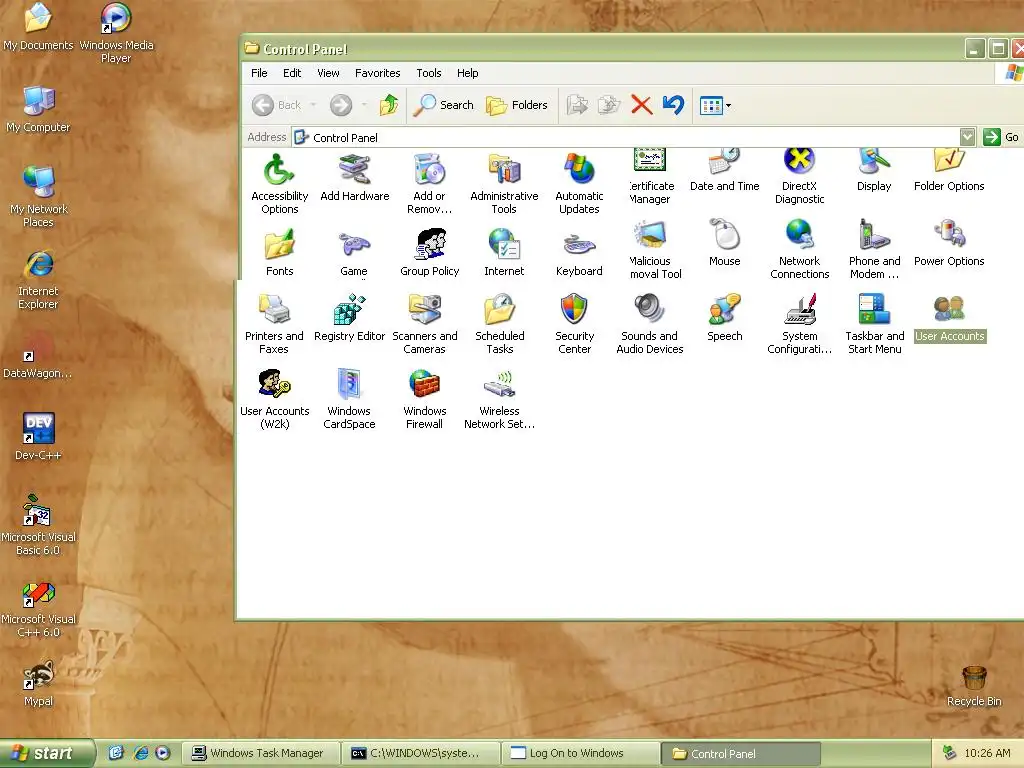Open the Windows Firewall icon
Viewport: 1024px width, 768px height.
click(424, 399)
